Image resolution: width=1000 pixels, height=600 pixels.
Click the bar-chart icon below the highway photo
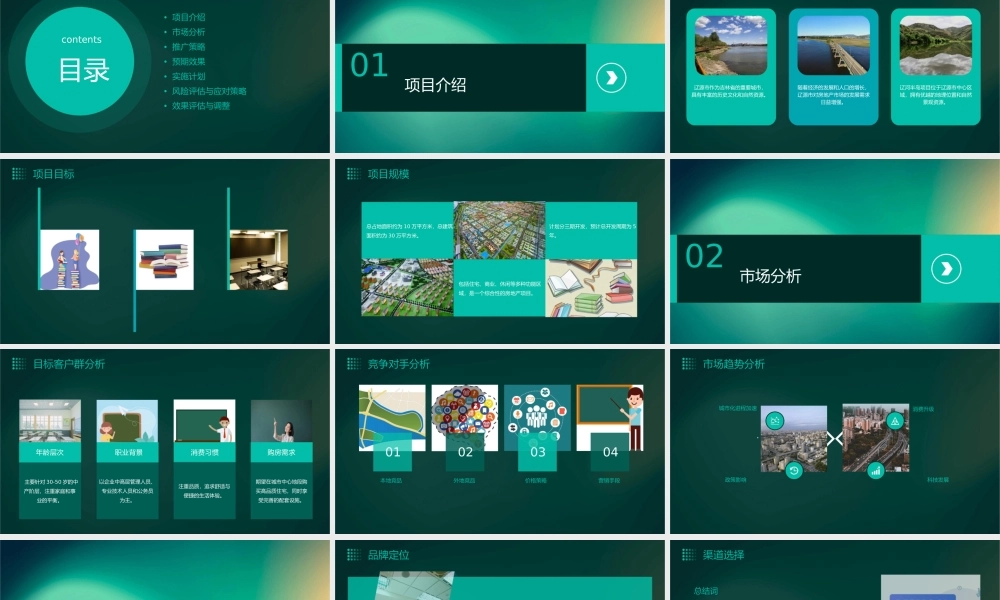pos(876,471)
